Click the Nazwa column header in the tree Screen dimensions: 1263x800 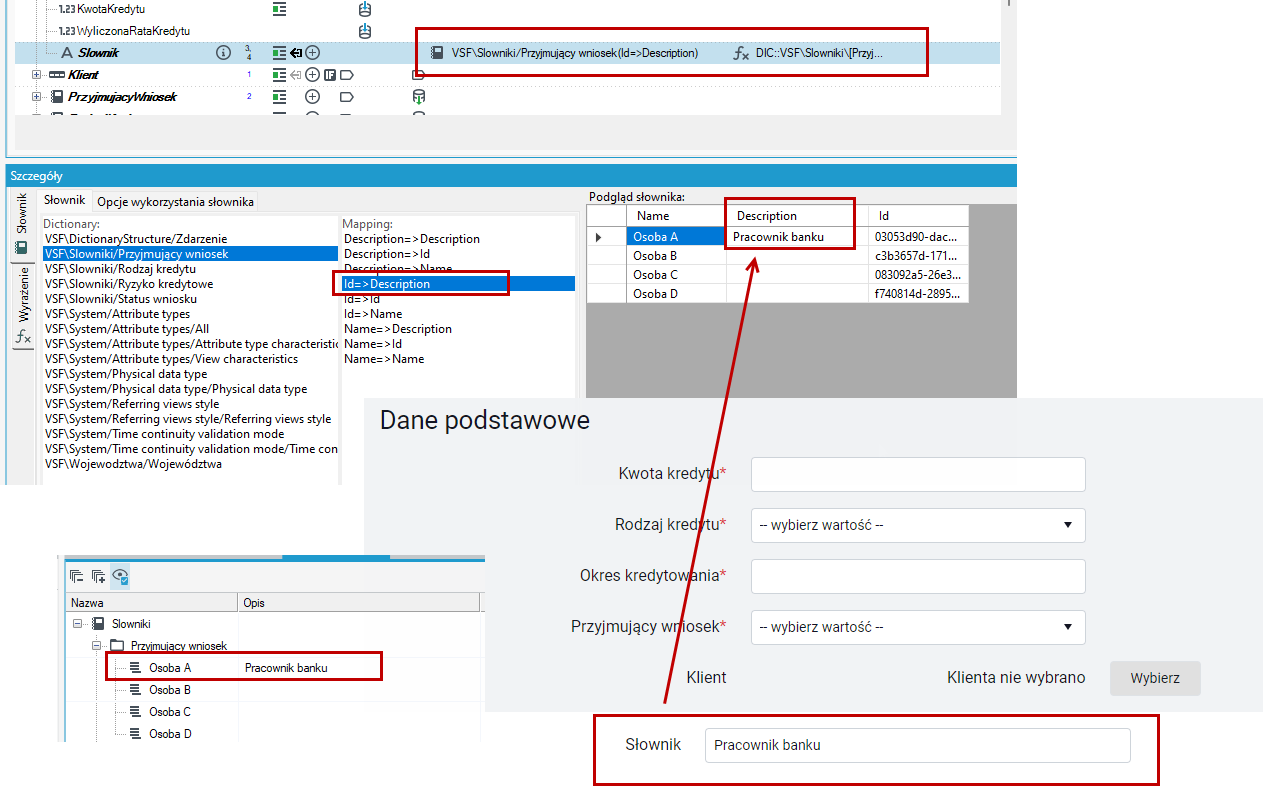tap(152, 603)
